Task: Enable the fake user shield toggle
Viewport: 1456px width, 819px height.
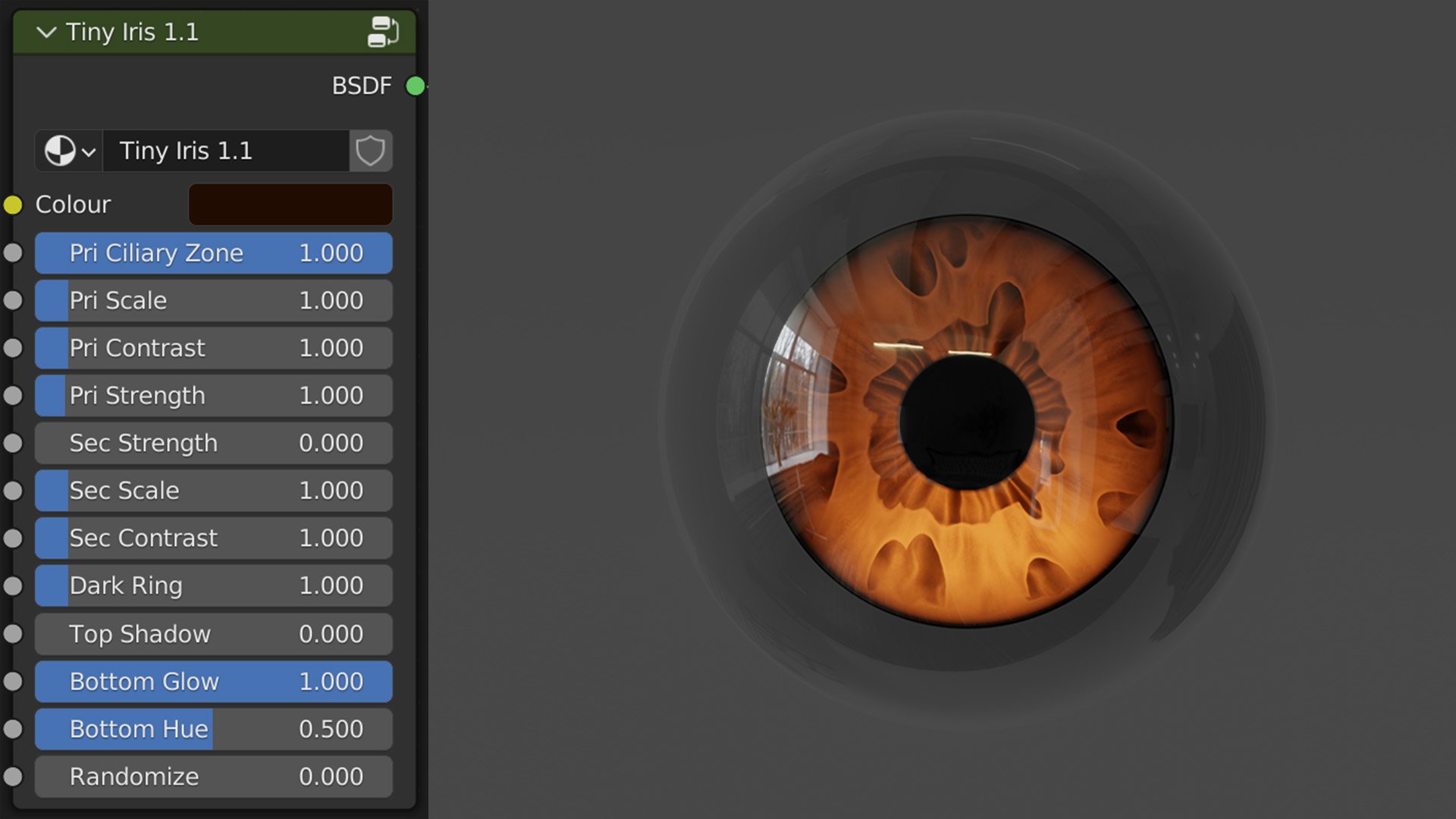Action: point(371,151)
